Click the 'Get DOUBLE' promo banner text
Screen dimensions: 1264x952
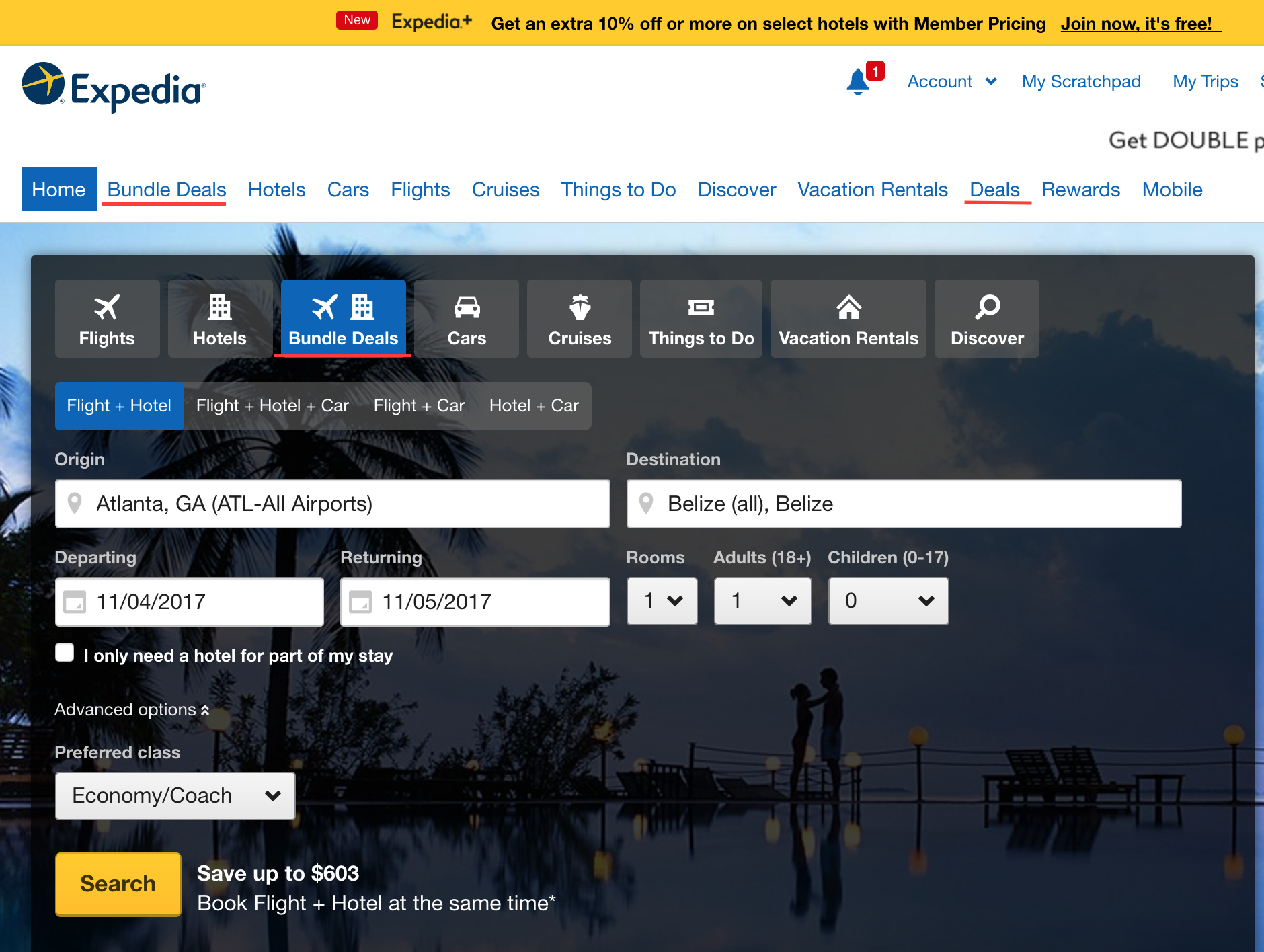(1186, 141)
